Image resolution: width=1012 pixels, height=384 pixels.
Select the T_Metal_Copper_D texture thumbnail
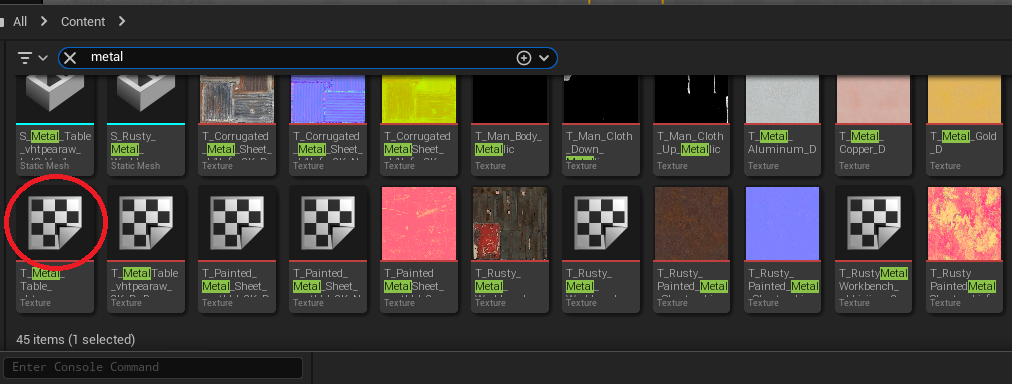tap(873, 99)
